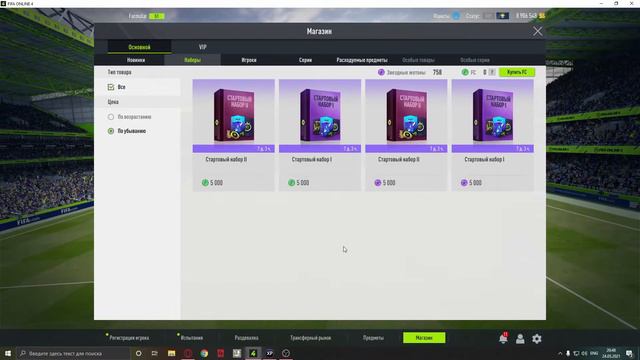Click the keyboard language indicator

click(x=594, y=353)
